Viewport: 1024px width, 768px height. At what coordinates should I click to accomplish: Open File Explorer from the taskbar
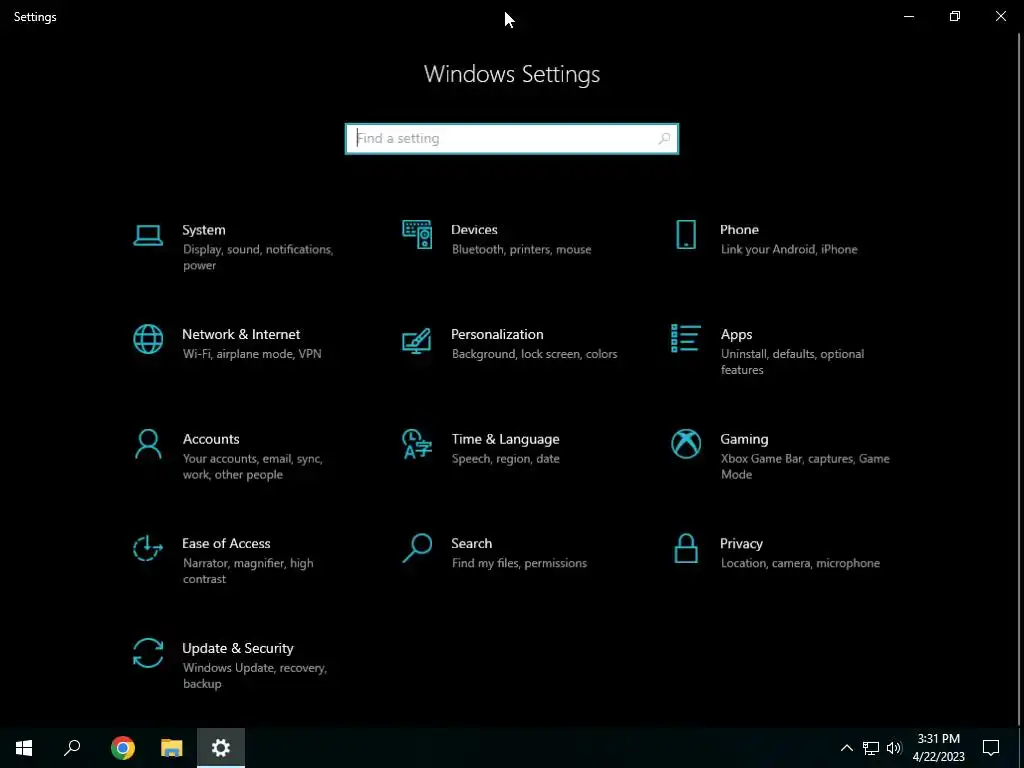pyautogui.click(x=172, y=748)
